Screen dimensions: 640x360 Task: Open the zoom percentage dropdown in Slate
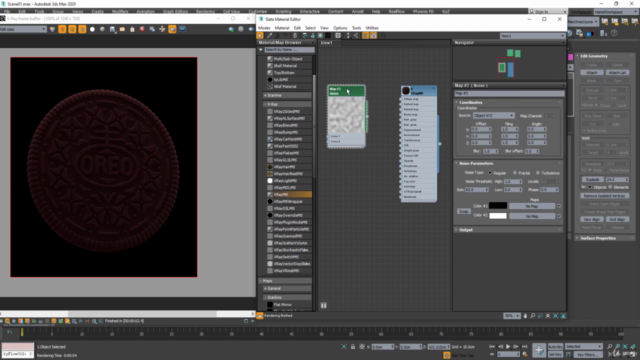(512, 316)
